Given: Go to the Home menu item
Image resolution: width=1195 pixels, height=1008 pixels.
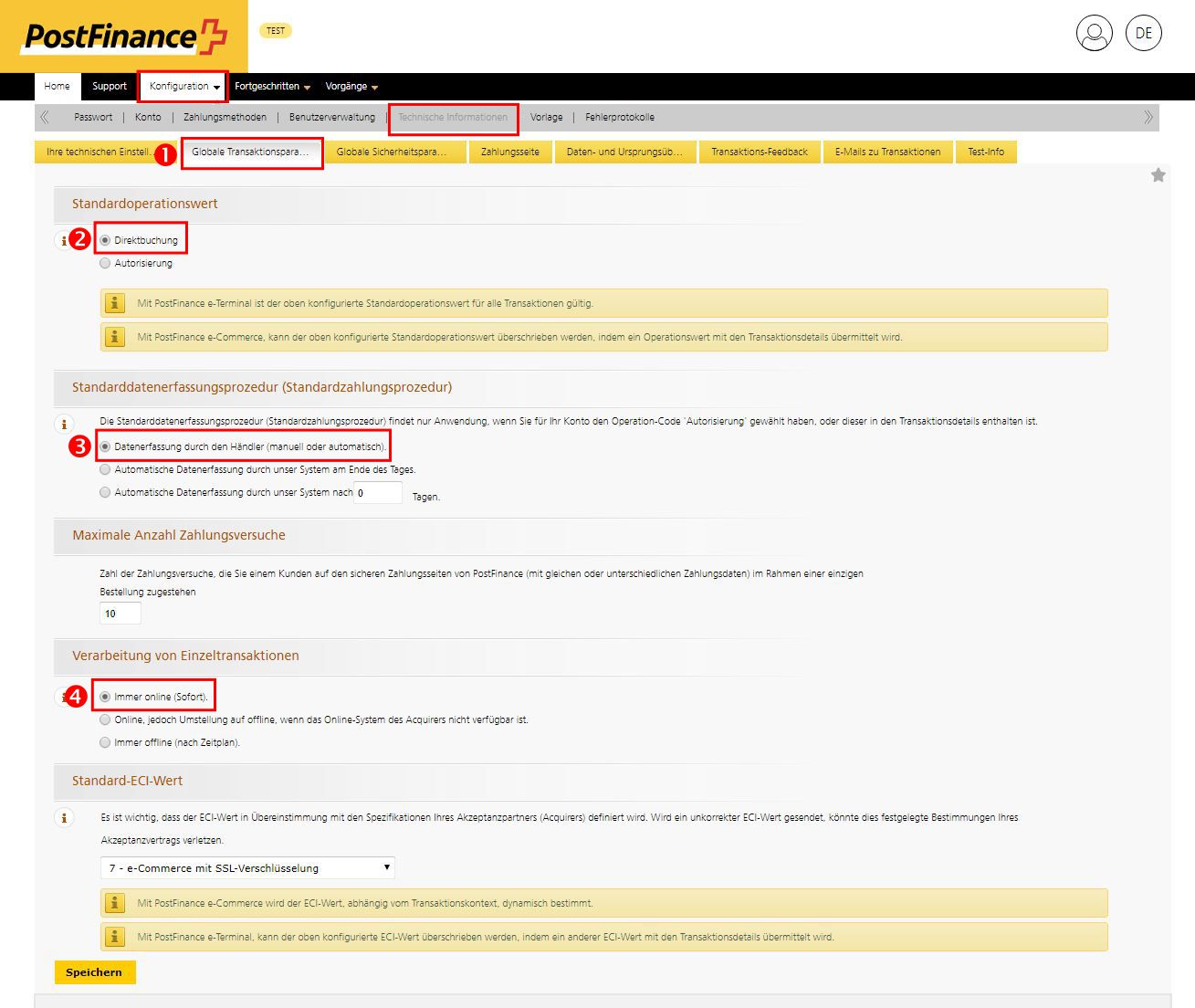Looking at the screenshot, I should tap(57, 87).
